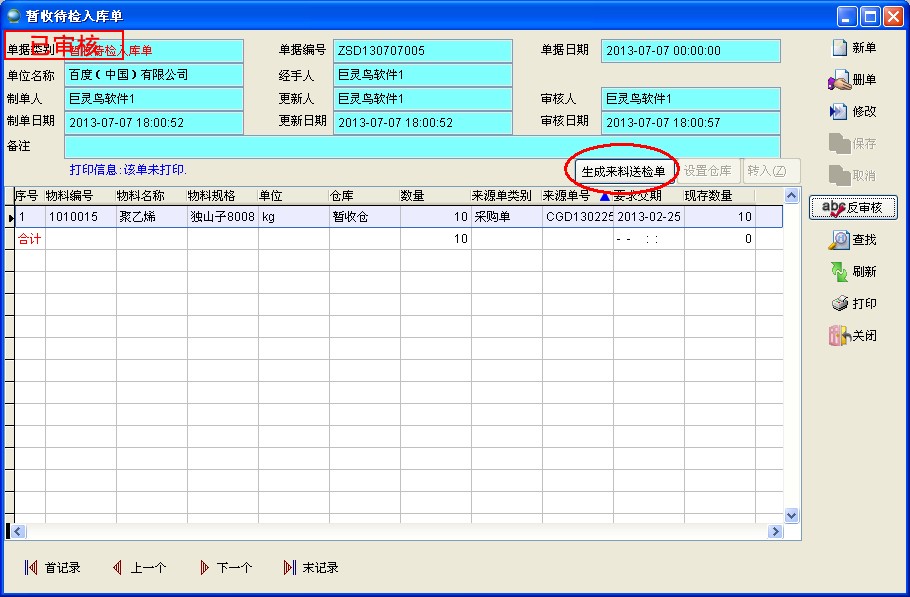
Task: Click the 单据编号 field ZSD130707005
Action: (421, 51)
